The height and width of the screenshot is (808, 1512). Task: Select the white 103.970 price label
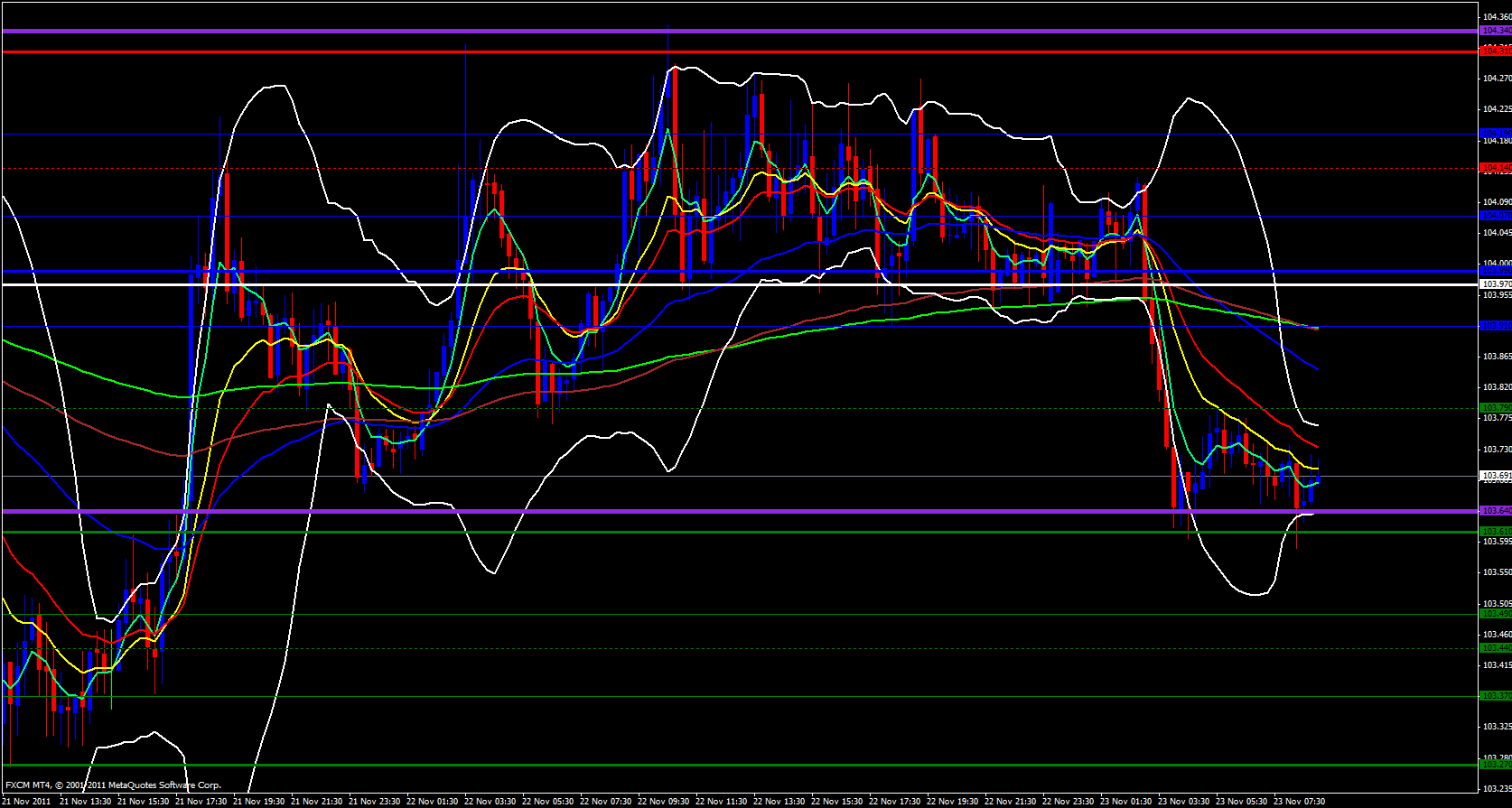[1495, 284]
